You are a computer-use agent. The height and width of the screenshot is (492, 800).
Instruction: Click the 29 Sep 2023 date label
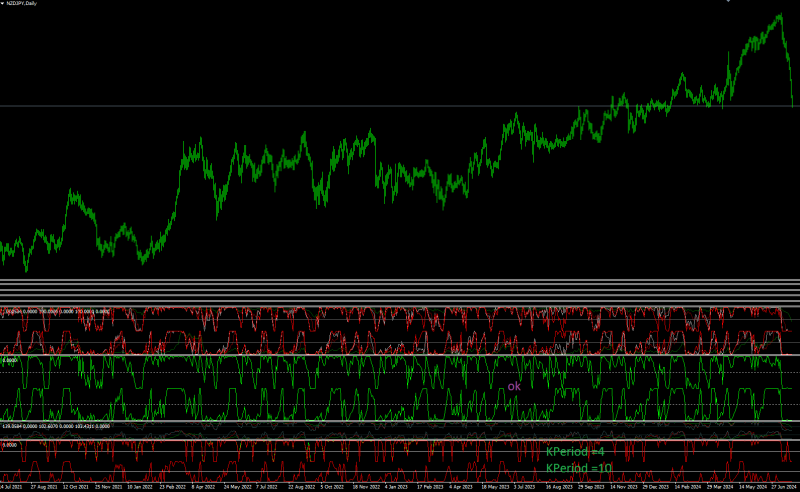pos(591,487)
